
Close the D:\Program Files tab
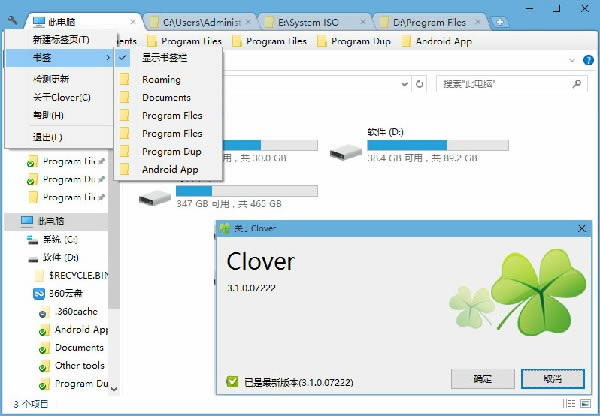click(x=478, y=22)
